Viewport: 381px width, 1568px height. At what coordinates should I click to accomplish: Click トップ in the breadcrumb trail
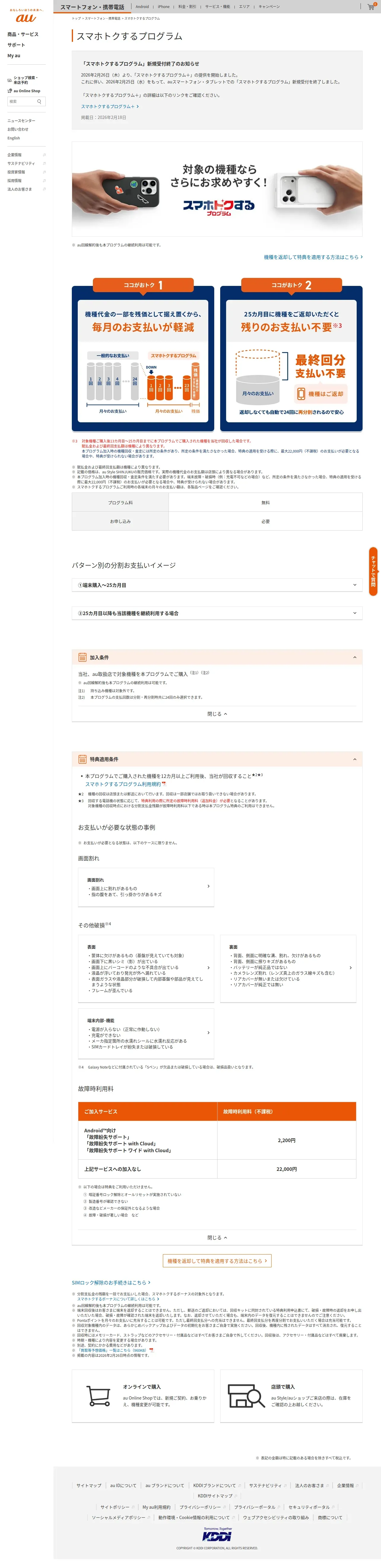[x=76, y=18]
